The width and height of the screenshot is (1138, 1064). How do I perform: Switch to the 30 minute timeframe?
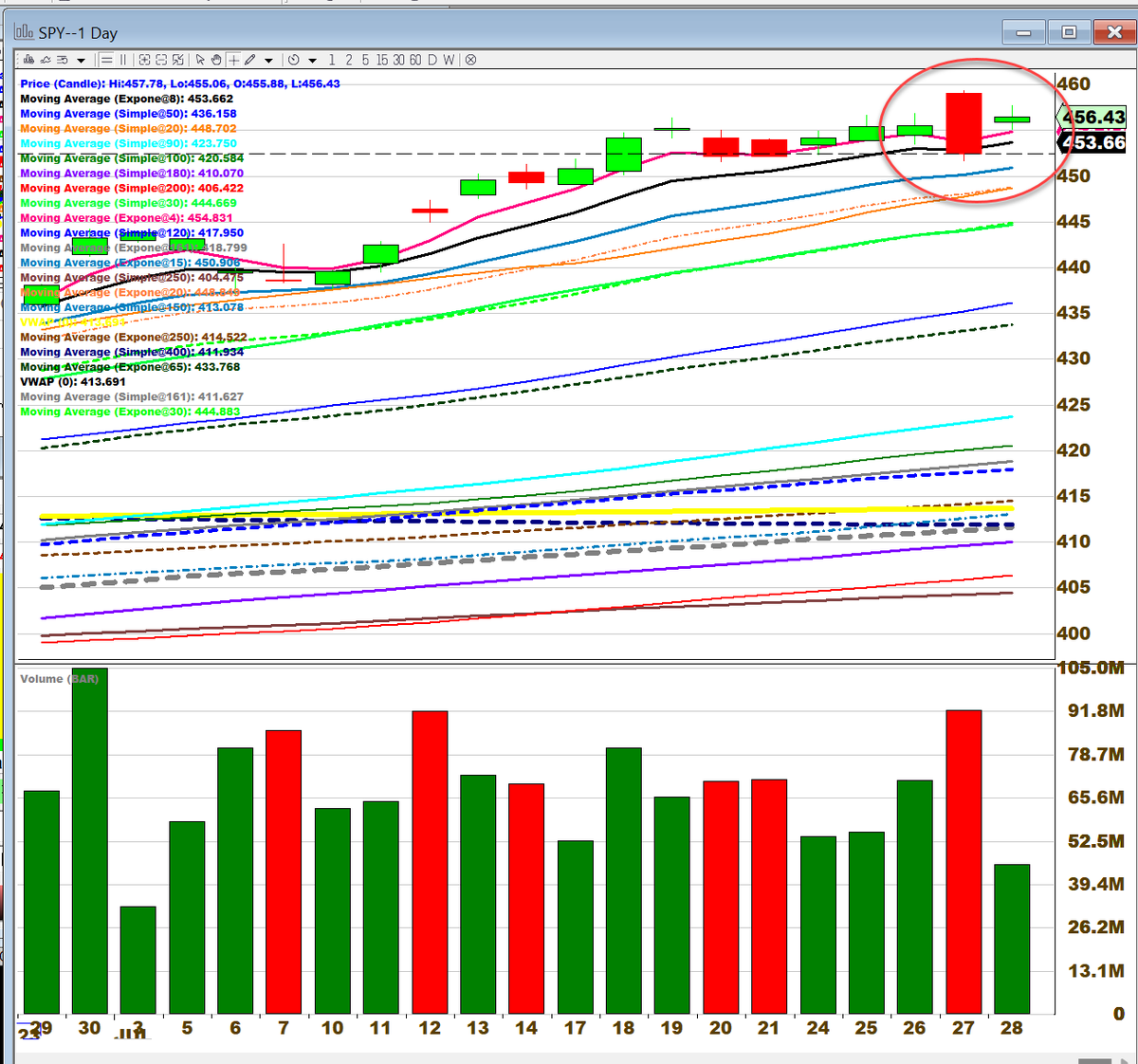pyautogui.click(x=398, y=60)
